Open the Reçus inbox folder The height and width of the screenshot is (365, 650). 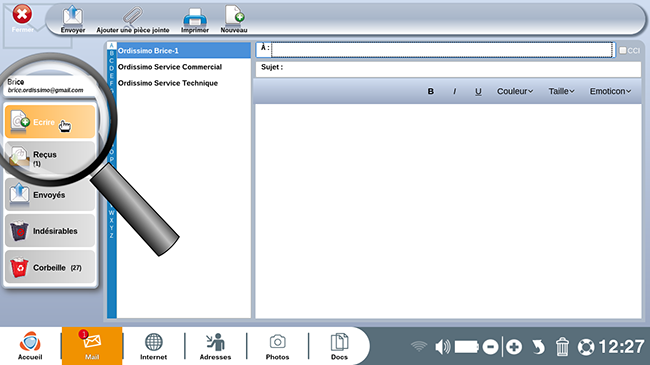coord(50,158)
